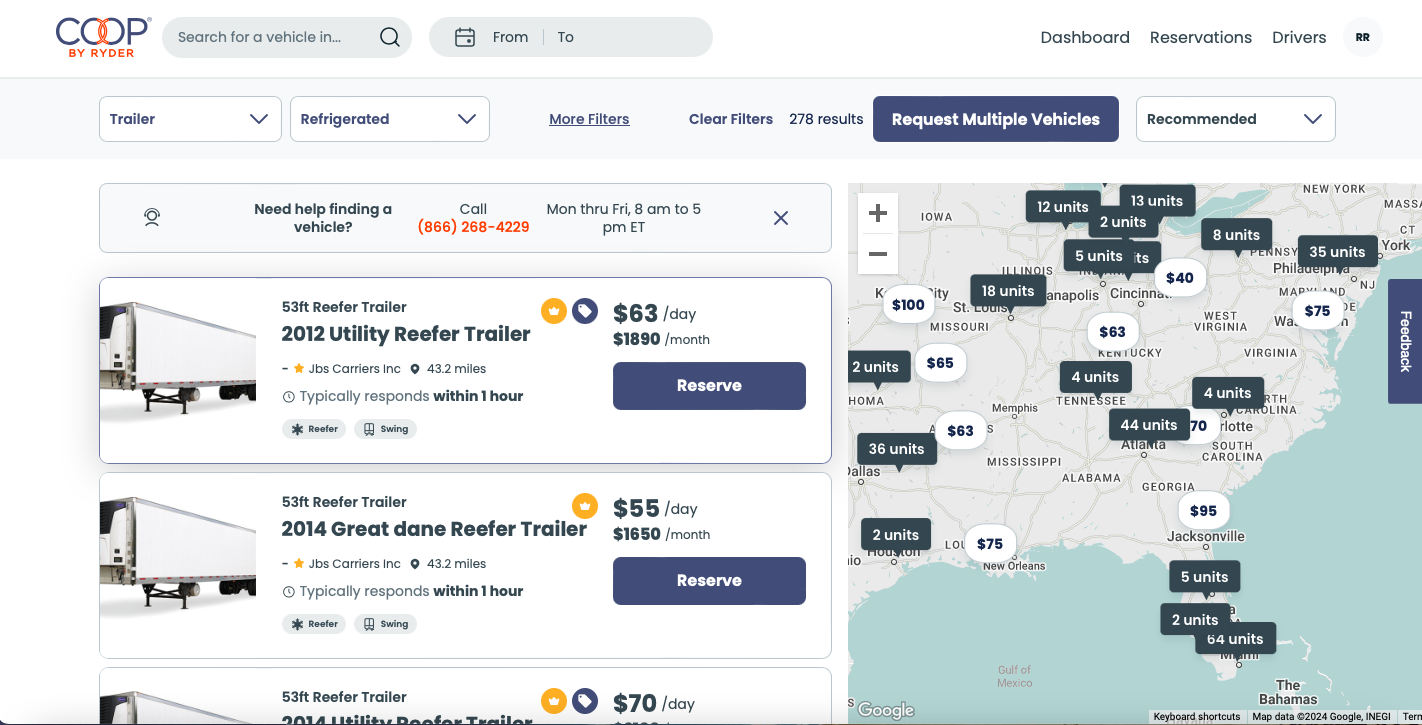
Task: Open the Drivers page
Action: [x=1299, y=37]
